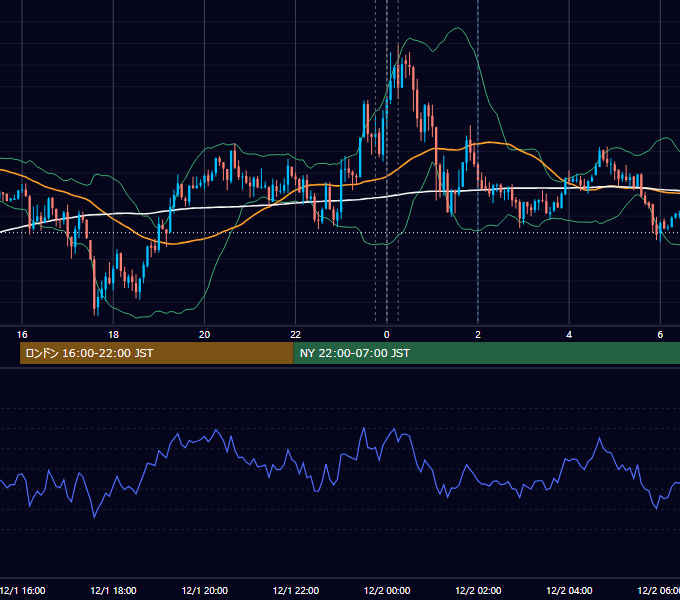Select the NY 22:00-07:00 JST session bar

tap(487, 353)
